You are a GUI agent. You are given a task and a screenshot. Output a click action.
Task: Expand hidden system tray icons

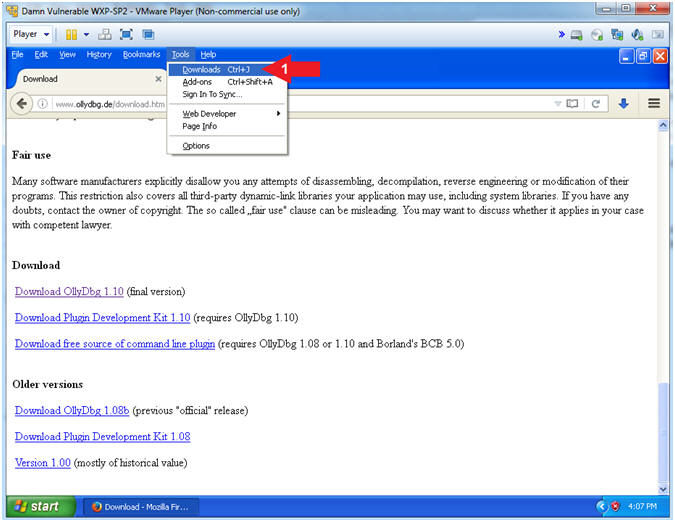click(x=602, y=507)
